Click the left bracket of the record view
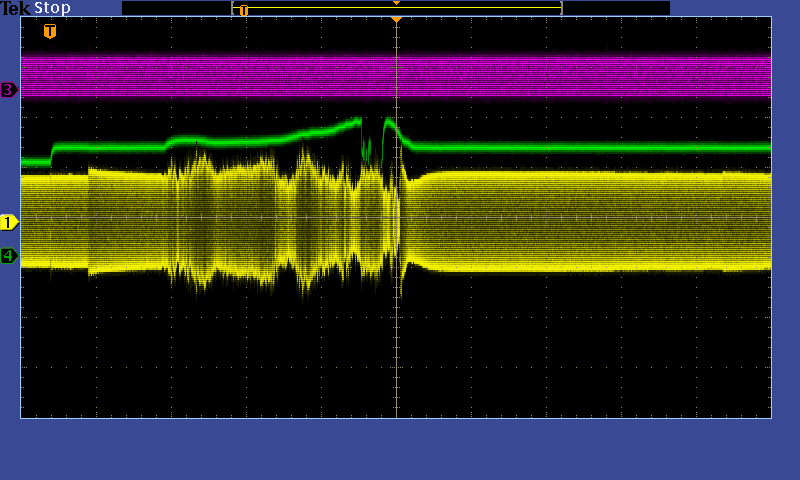Image resolution: width=800 pixels, height=480 pixels. click(233, 8)
